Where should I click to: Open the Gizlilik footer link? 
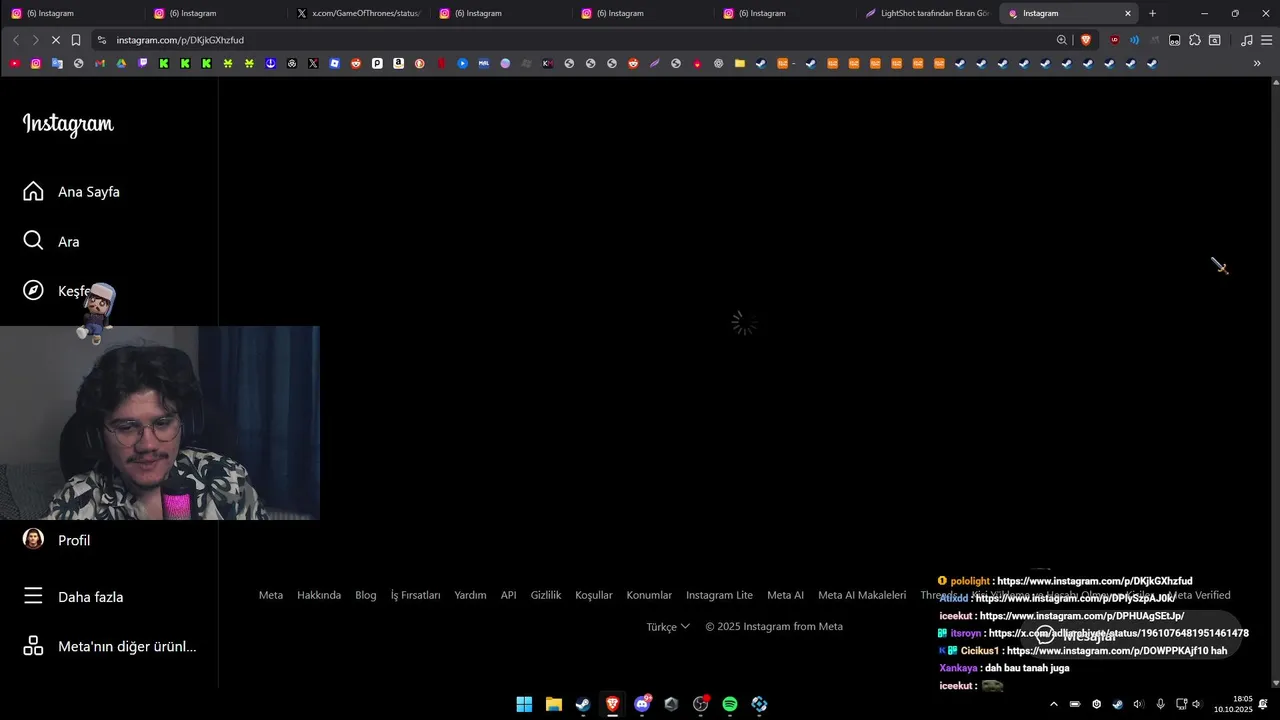click(546, 595)
